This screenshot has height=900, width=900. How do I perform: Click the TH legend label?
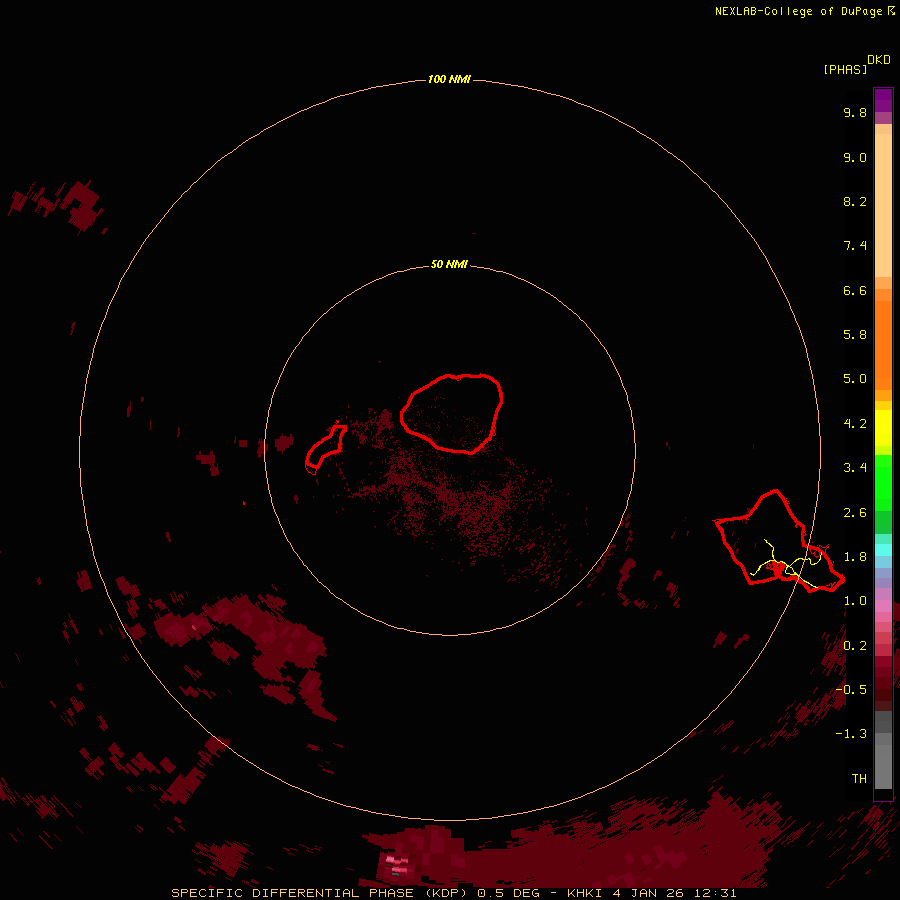click(859, 778)
